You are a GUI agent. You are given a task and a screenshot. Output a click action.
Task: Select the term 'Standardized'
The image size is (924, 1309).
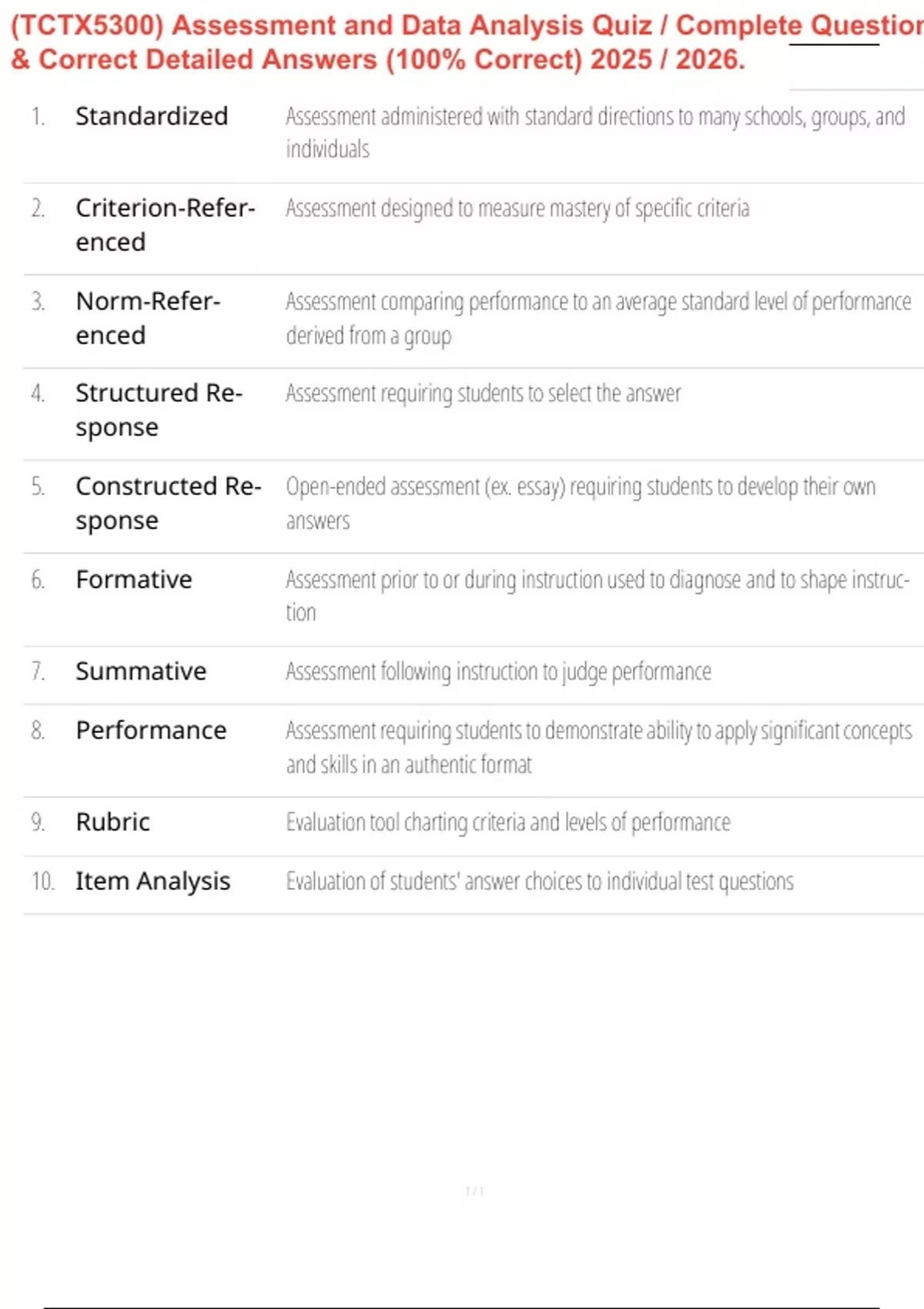[152, 116]
